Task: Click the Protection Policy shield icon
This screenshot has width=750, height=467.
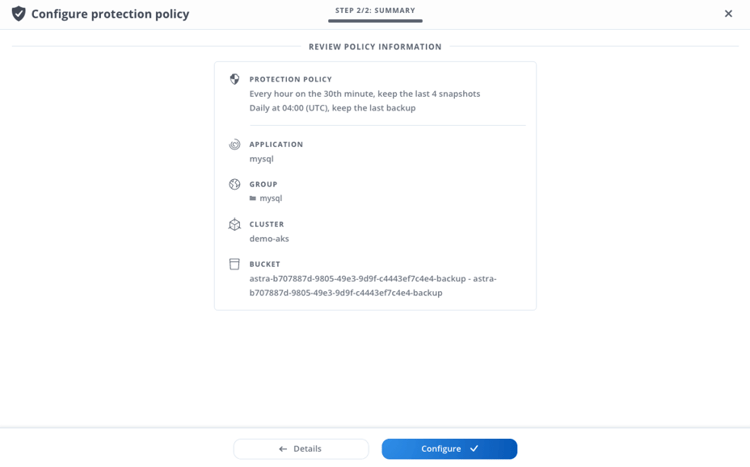Action: pos(235,79)
